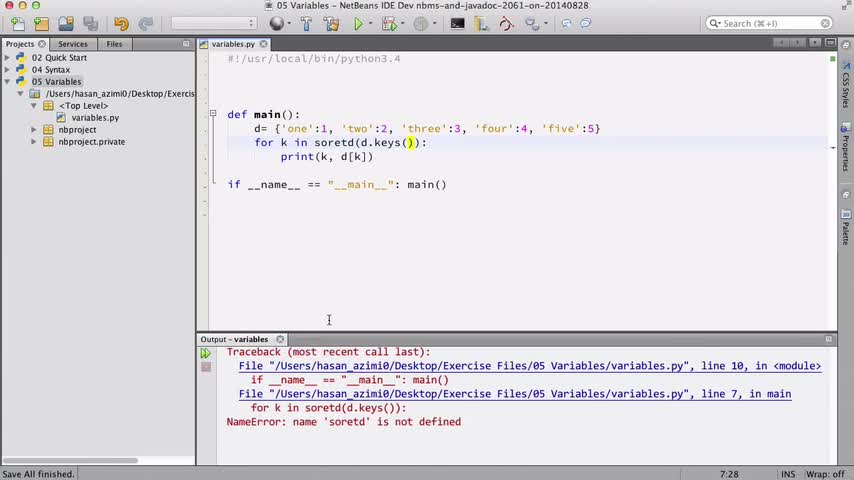This screenshot has width=854, height=480.
Task: Close the variables.py editor tab
Action: tap(264, 44)
